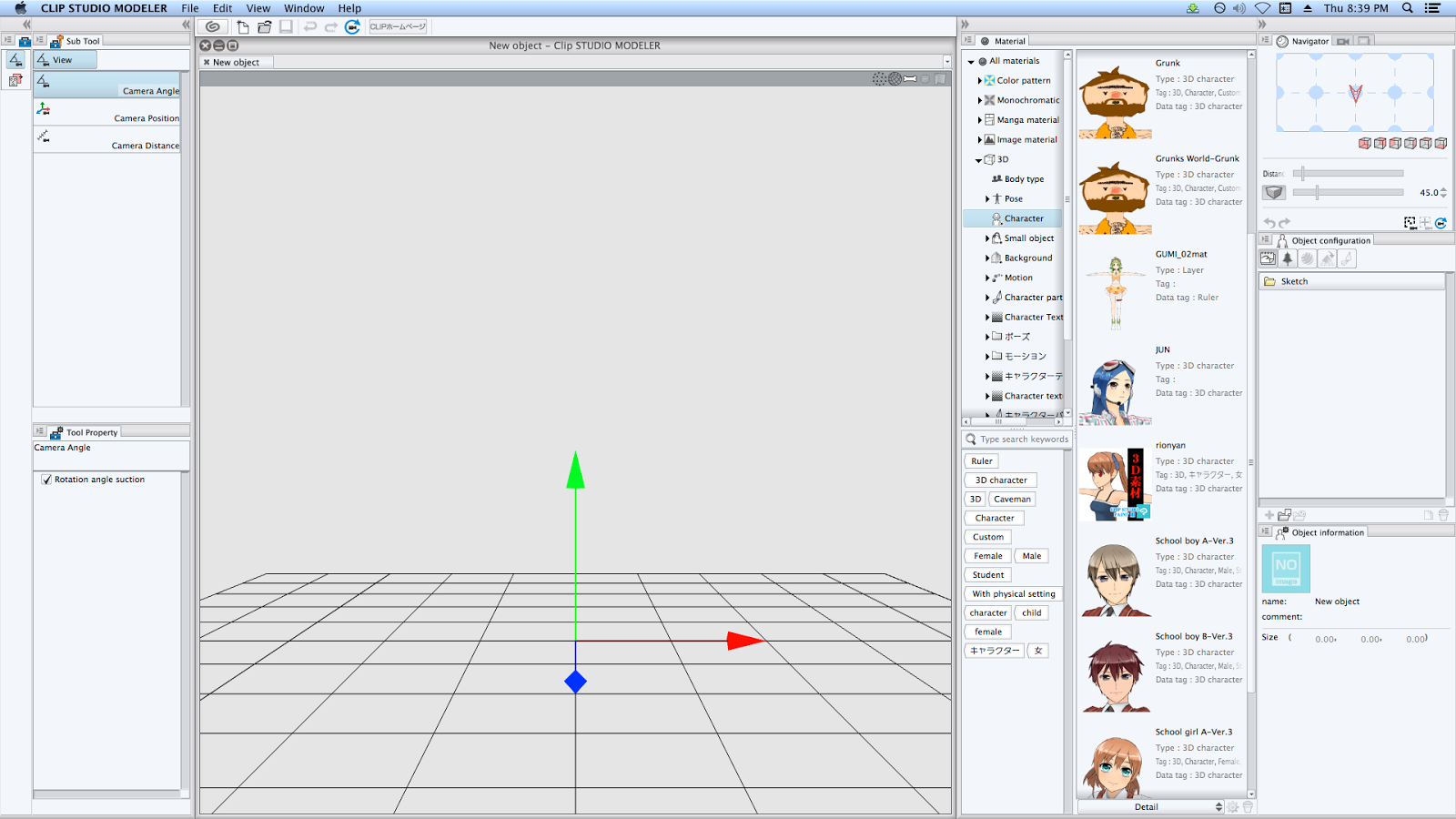
Task: Delete material with trash icon
Action: [1248, 807]
